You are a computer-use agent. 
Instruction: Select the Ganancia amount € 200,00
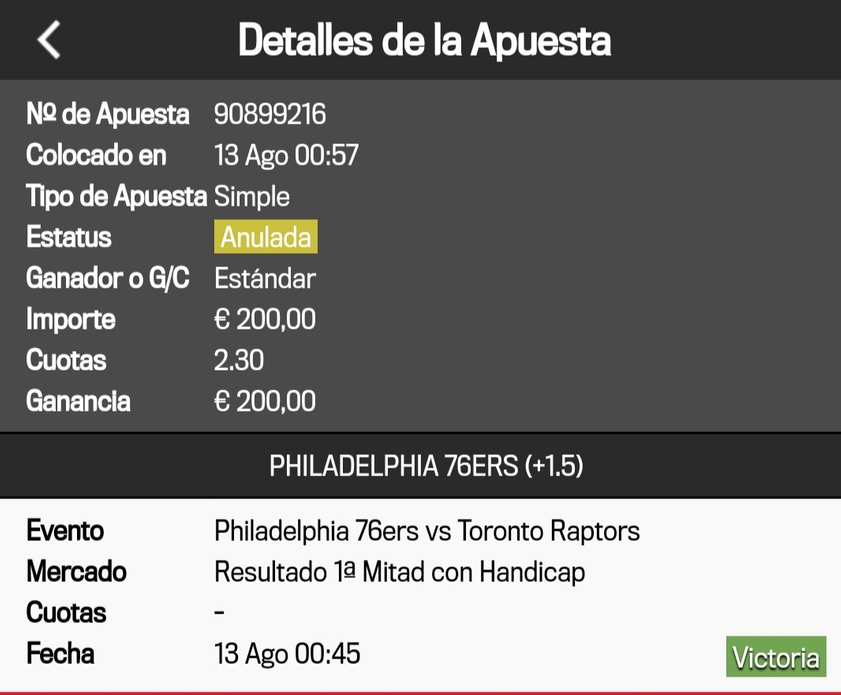pyautogui.click(x=264, y=401)
